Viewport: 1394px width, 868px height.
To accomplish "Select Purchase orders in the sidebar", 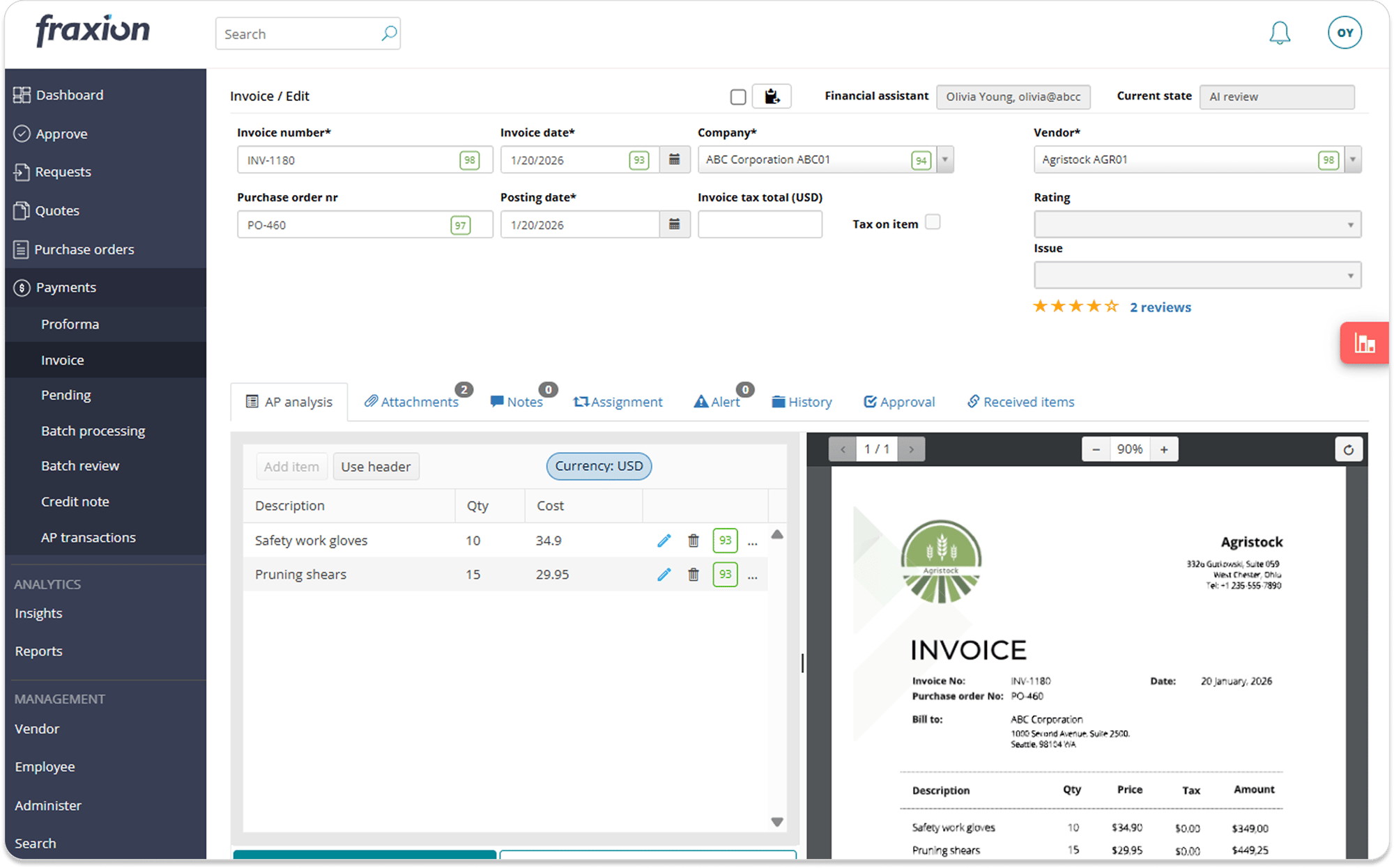I will coord(84,249).
